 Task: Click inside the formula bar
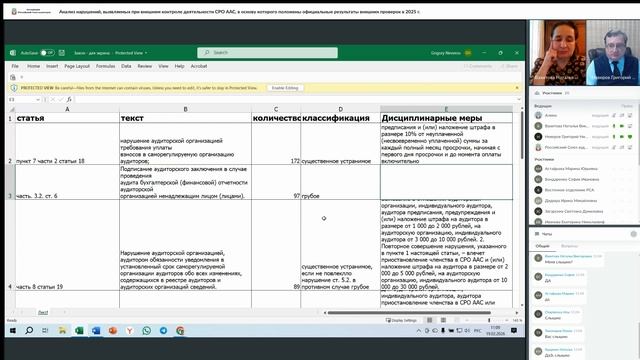pos(295,100)
